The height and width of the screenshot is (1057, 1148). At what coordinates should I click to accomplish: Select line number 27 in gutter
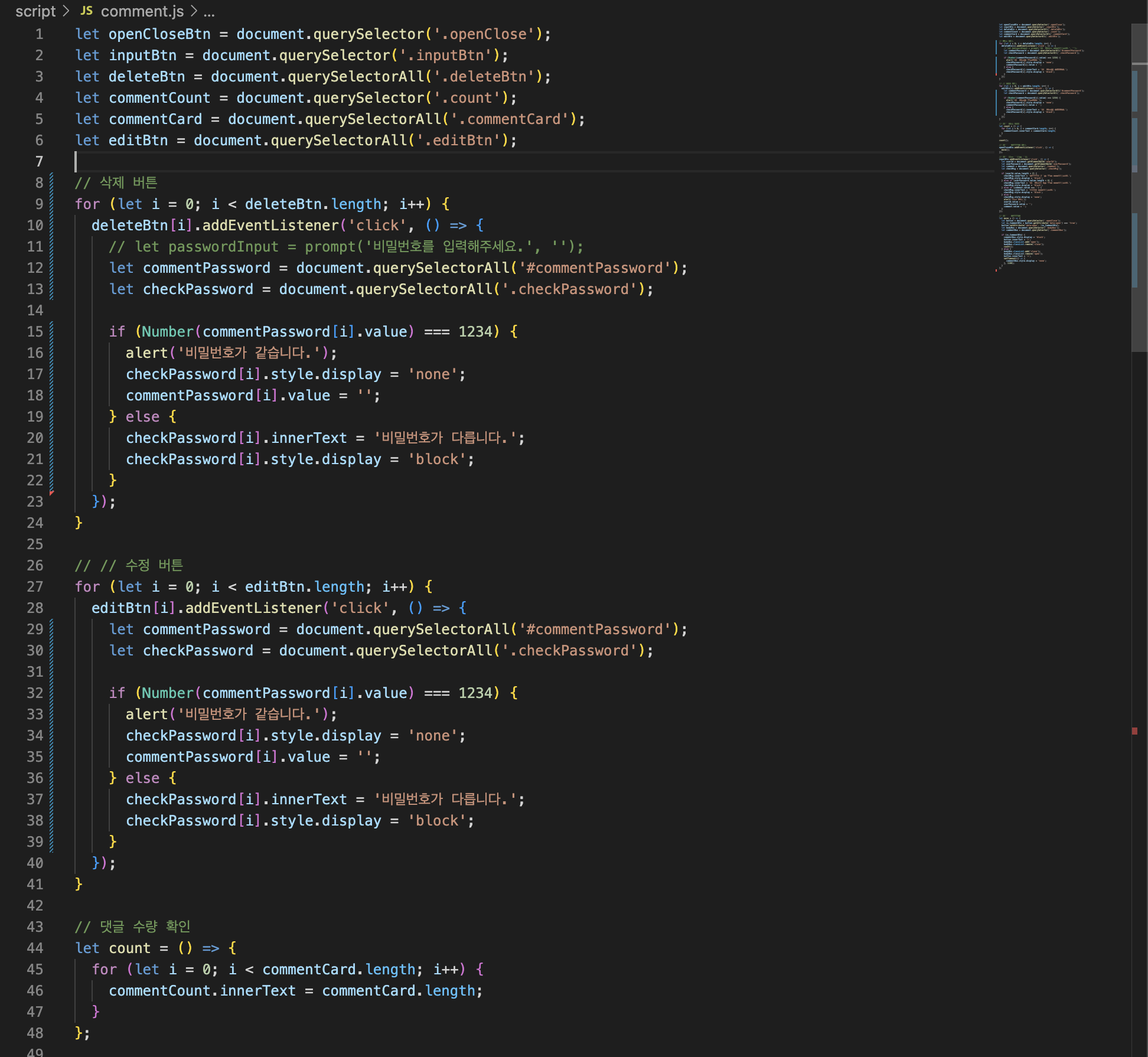click(x=35, y=587)
